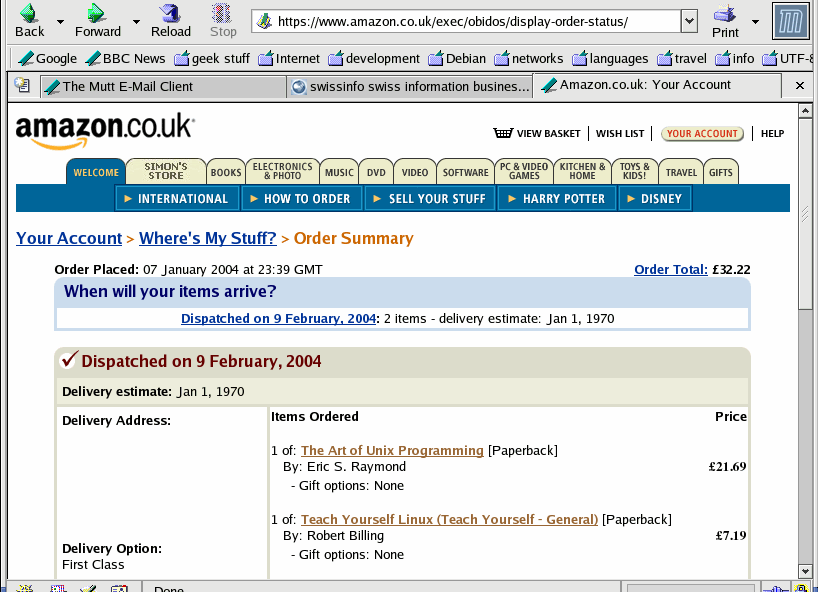Open The Art of Unix Programming link
This screenshot has height=592, width=818.
392,451
